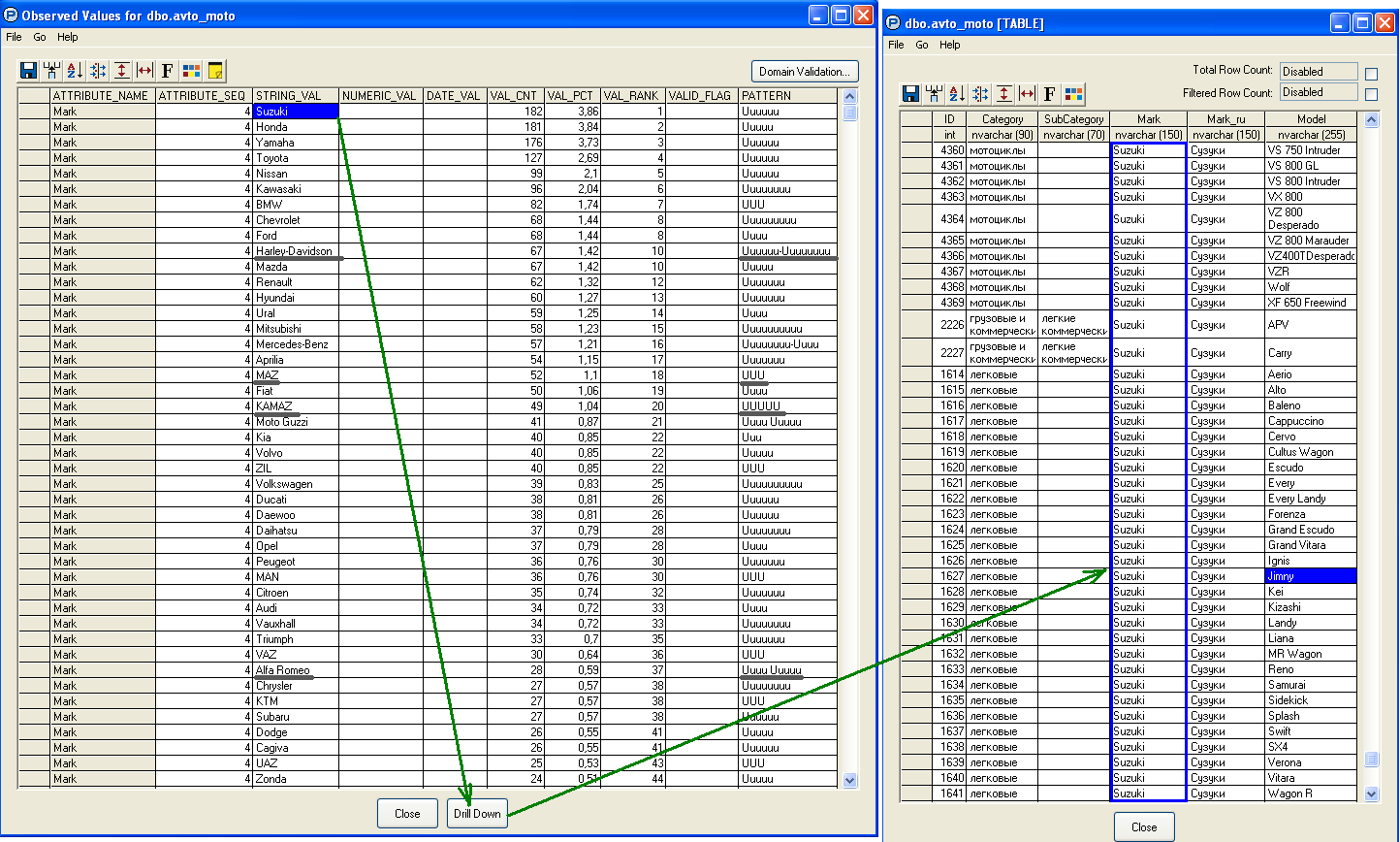Click the Mark_ru column header in TABLE window
This screenshot has height=842, width=1400.
pyautogui.click(x=1225, y=119)
